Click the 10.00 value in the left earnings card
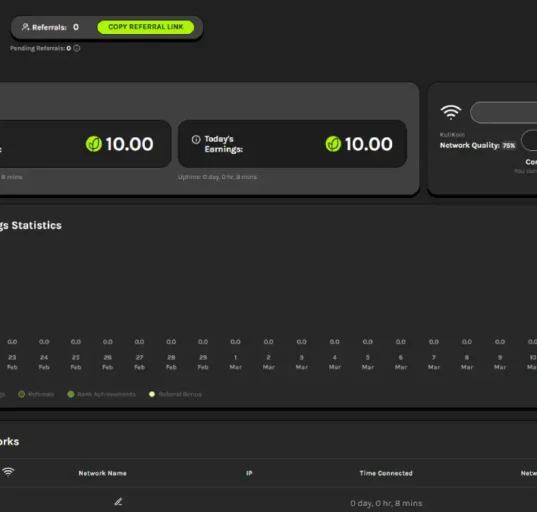Image resolution: width=537 pixels, height=512 pixels. [129, 144]
